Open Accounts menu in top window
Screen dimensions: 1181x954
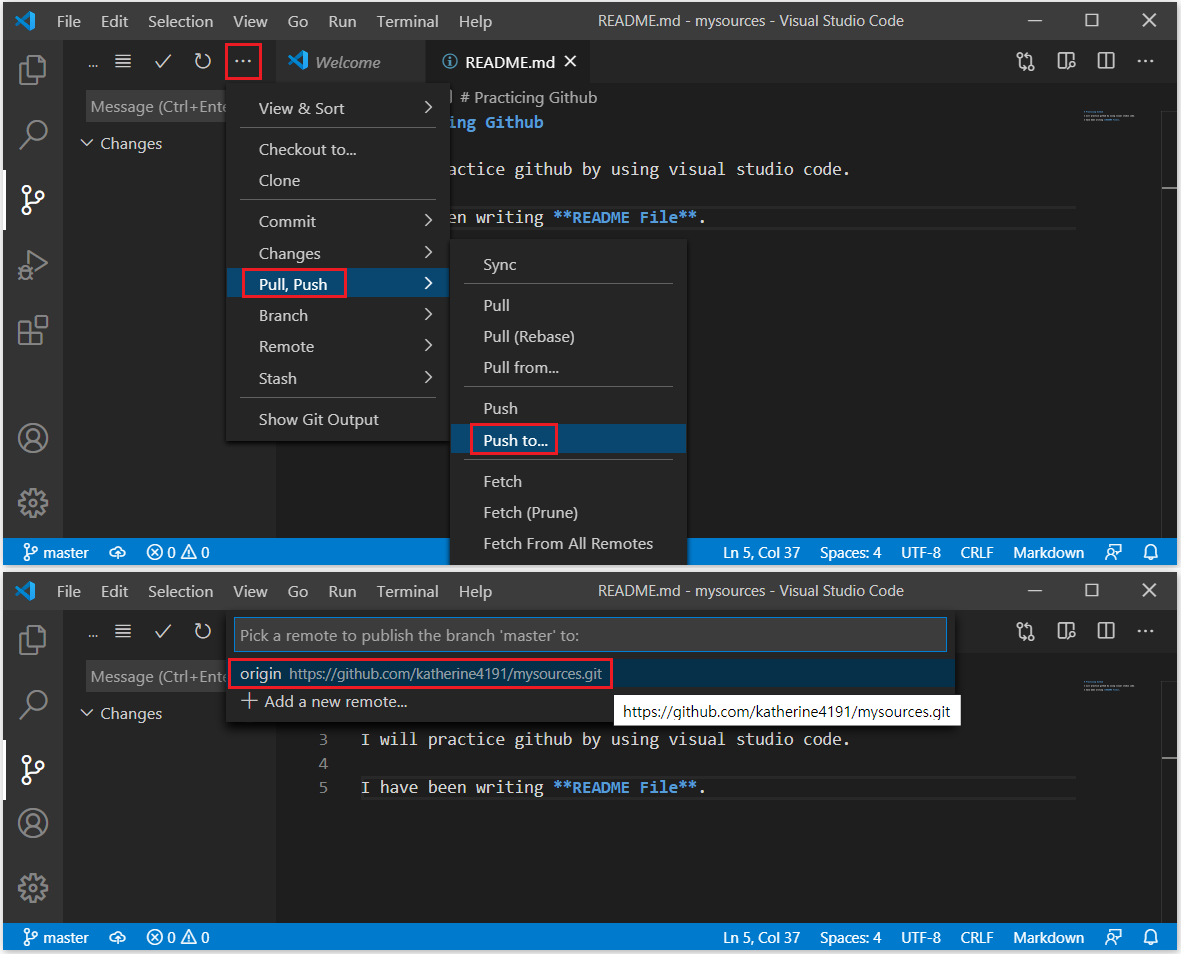tap(32, 438)
